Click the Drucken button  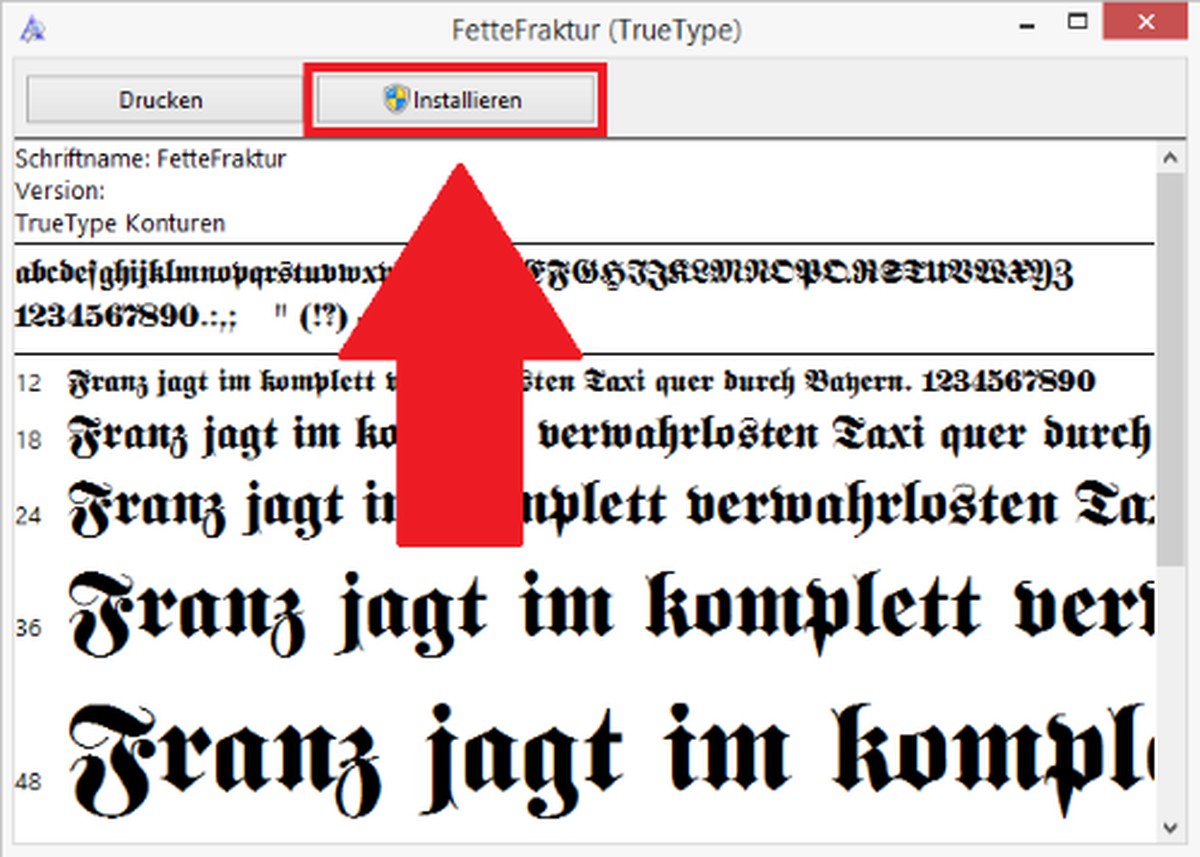coord(161,101)
